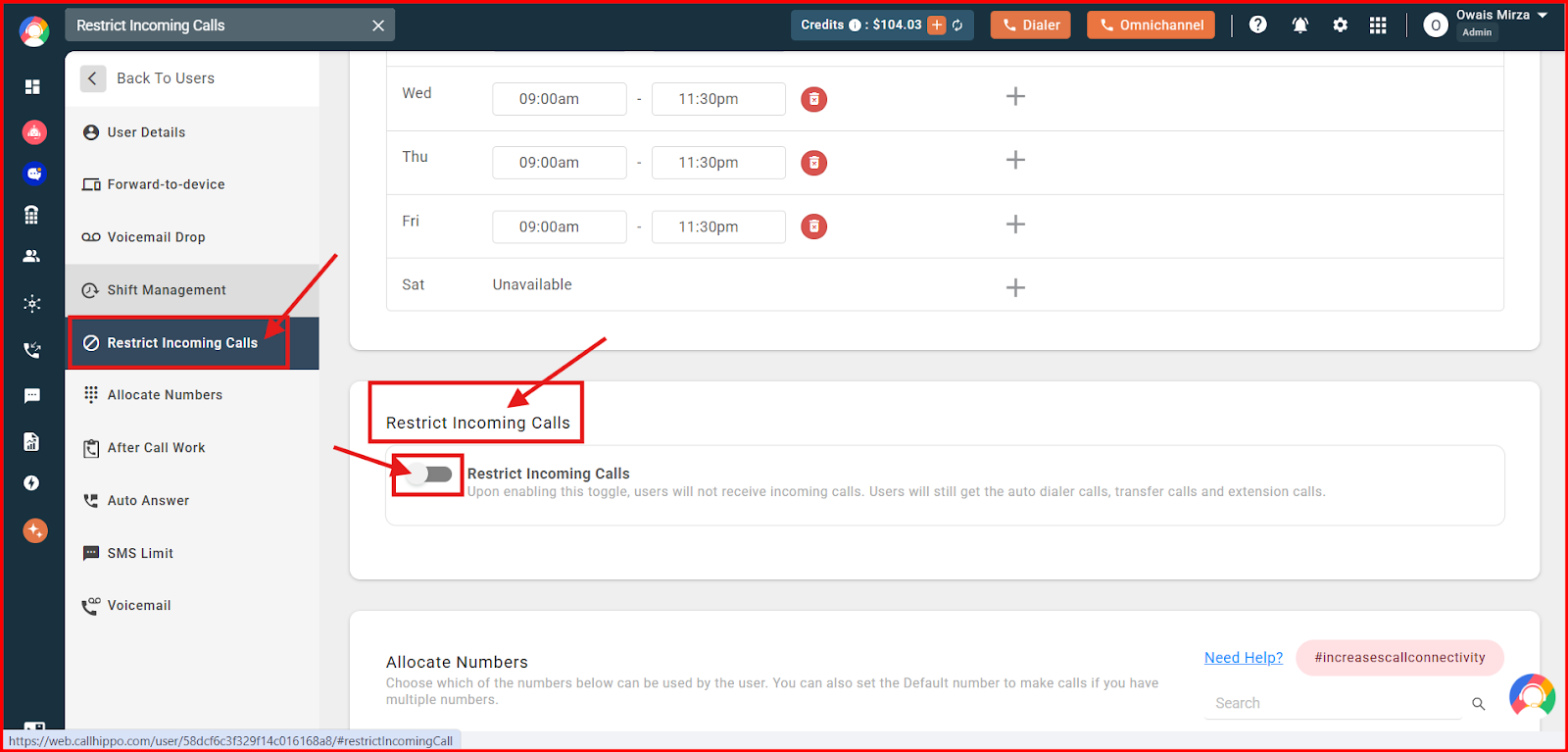The image size is (1568, 752).
Task: Open the call logs phone icon in left rail
Action: click(32, 350)
